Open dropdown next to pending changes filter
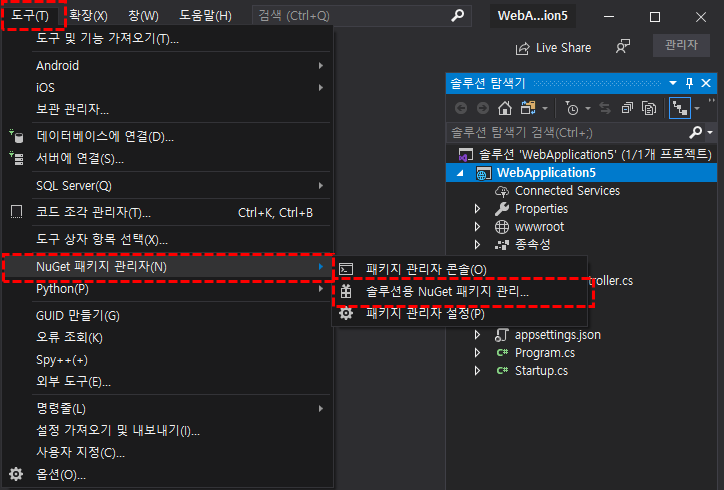 coord(588,109)
